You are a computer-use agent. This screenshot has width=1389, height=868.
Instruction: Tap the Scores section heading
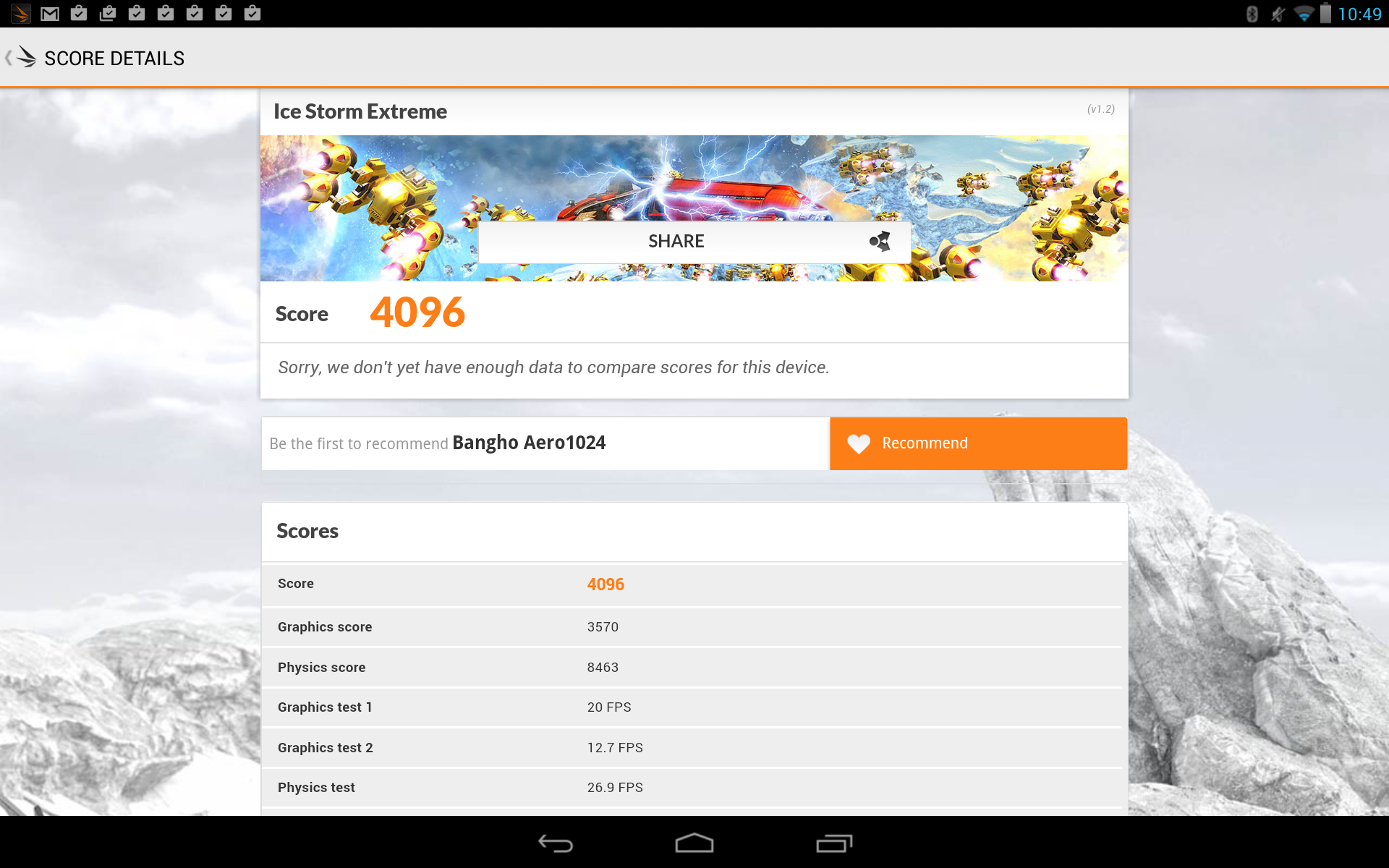coord(307,531)
